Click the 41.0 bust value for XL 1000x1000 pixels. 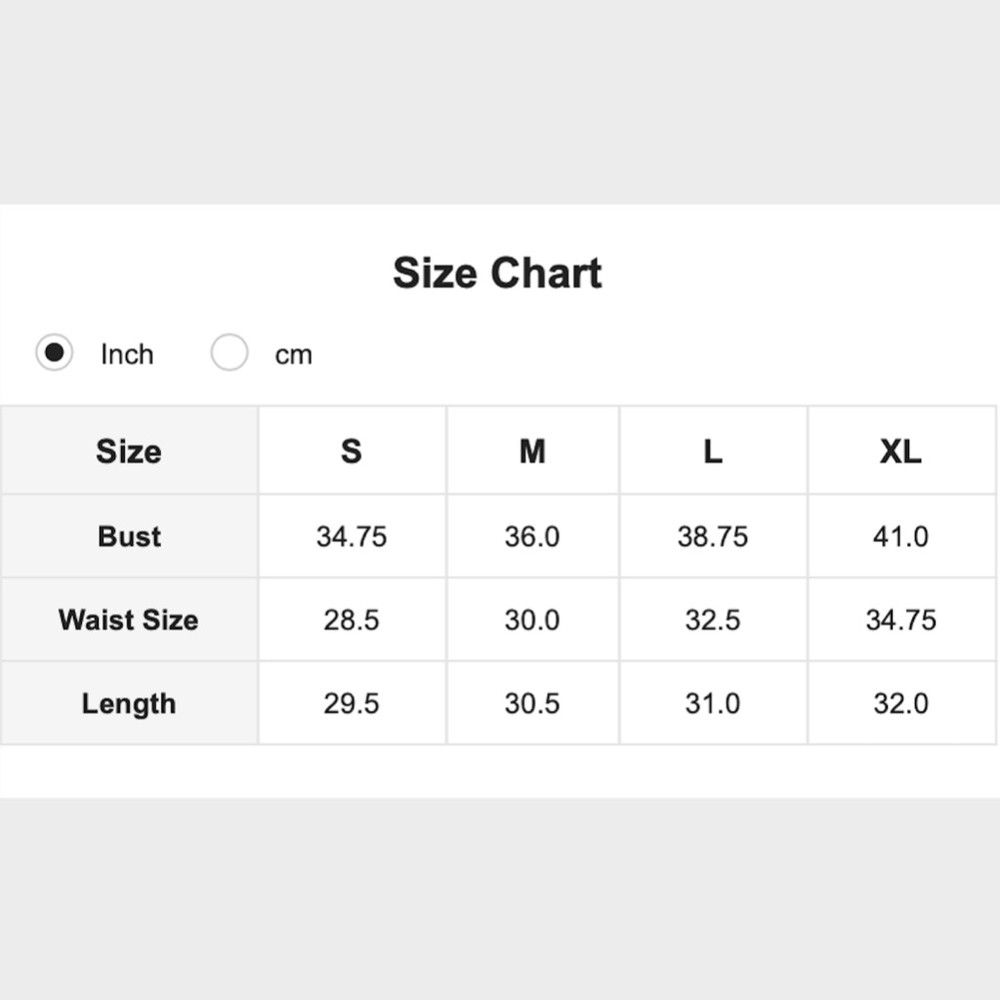click(x=900, y=537)
